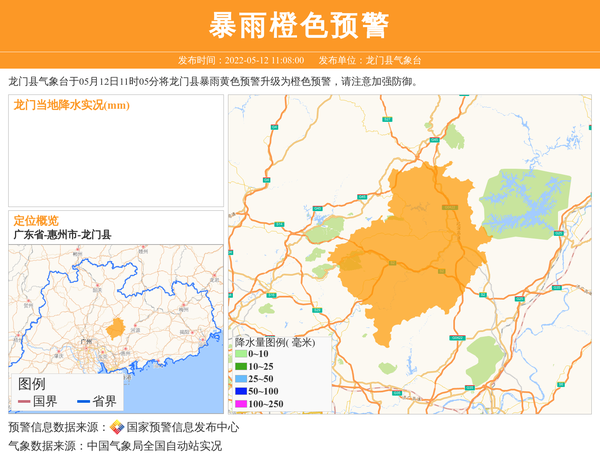
Task: Click the red 国界 legend line
Action: pos(24,401)
